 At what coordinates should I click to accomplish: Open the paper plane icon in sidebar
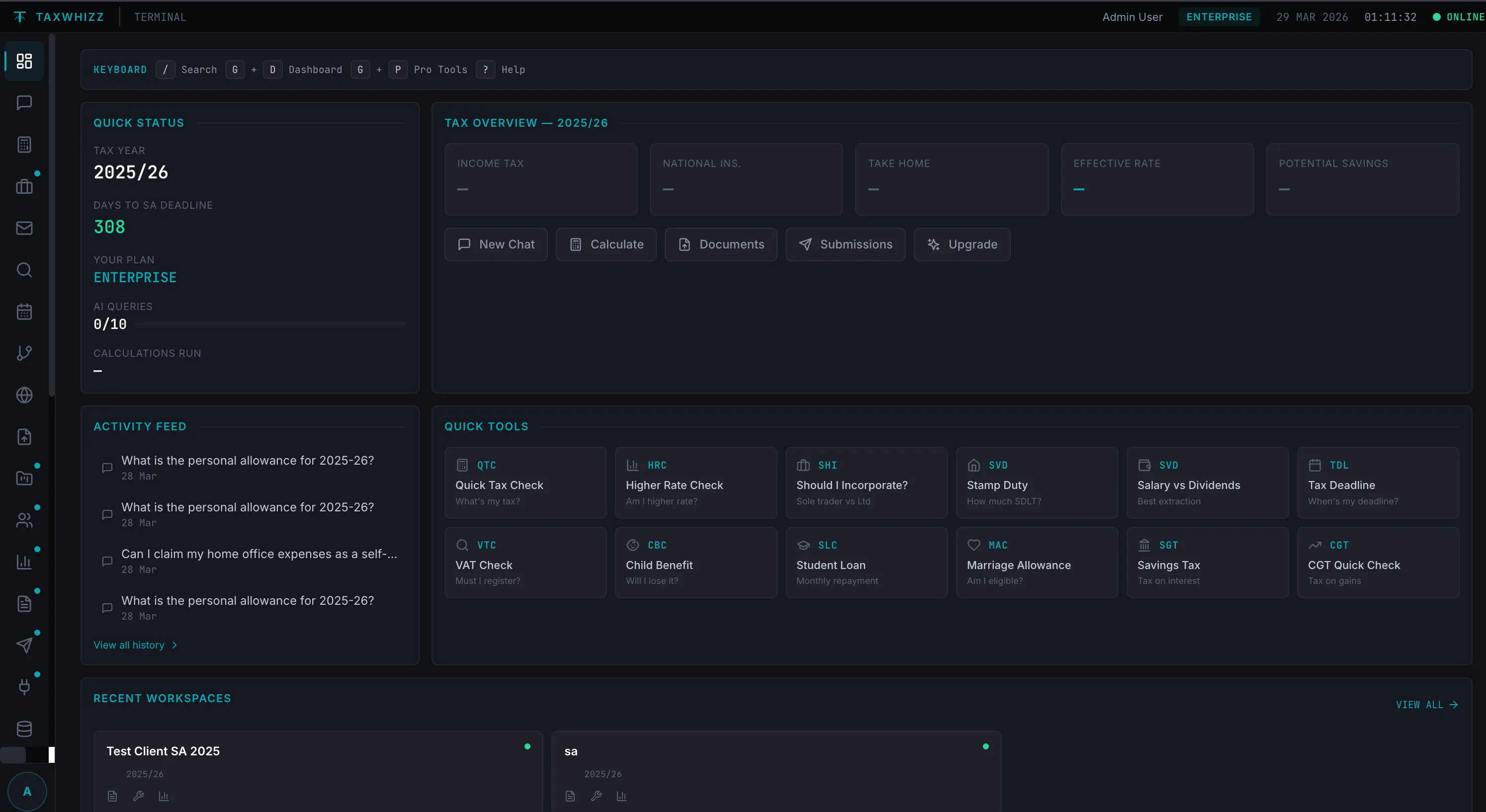coord(24,646)
